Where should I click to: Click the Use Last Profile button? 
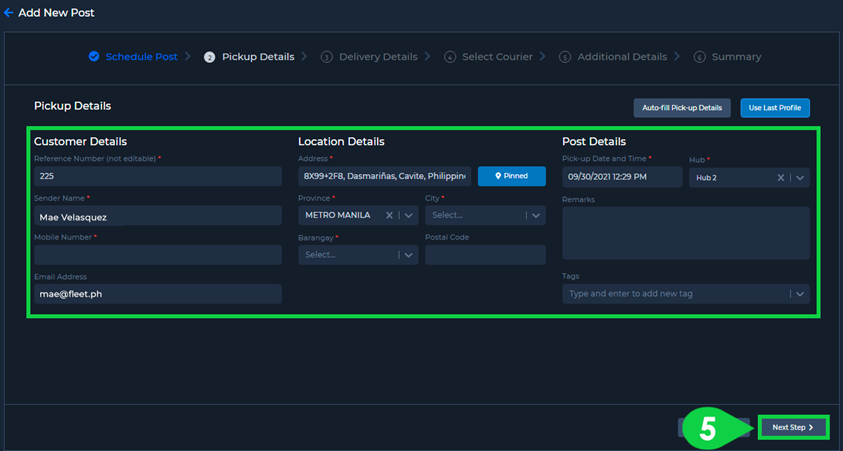(775, 108)
